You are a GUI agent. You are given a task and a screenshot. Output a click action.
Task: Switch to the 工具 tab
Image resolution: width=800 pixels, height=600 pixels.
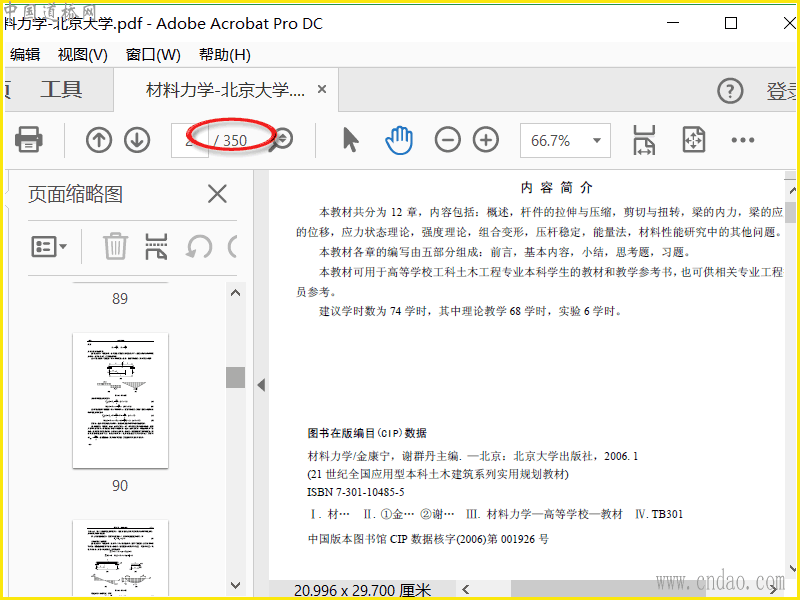(61, 90)
